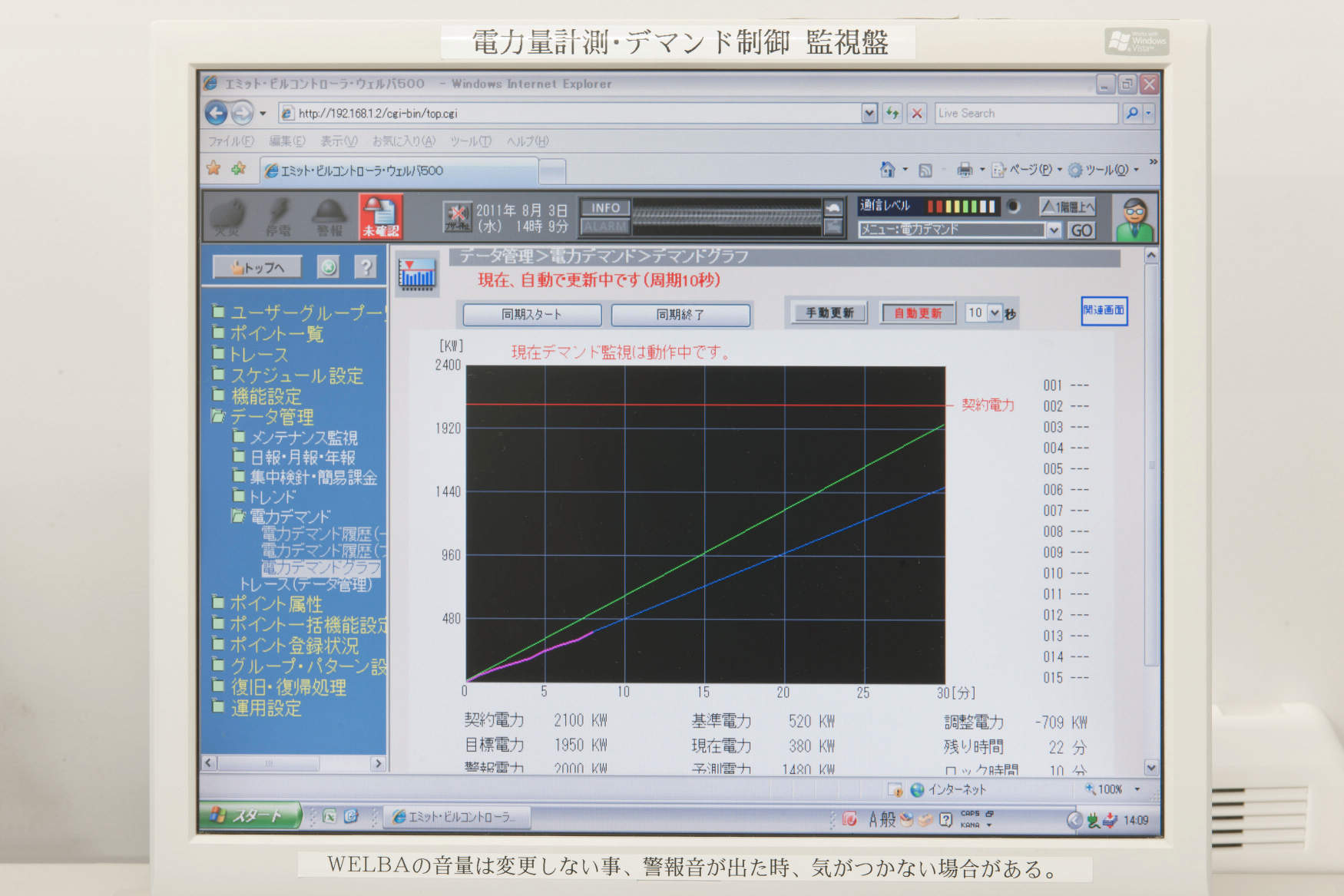
Task: Enable 自動更新 automatic update mode
Action: tap(918, 313)
